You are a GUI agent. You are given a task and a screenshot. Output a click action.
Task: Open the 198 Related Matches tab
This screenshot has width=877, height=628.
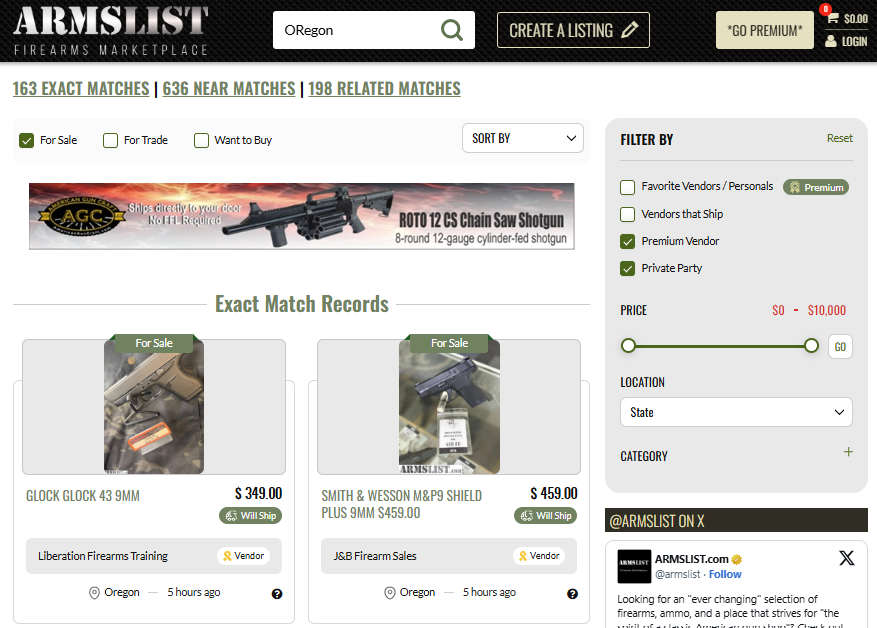384,89
